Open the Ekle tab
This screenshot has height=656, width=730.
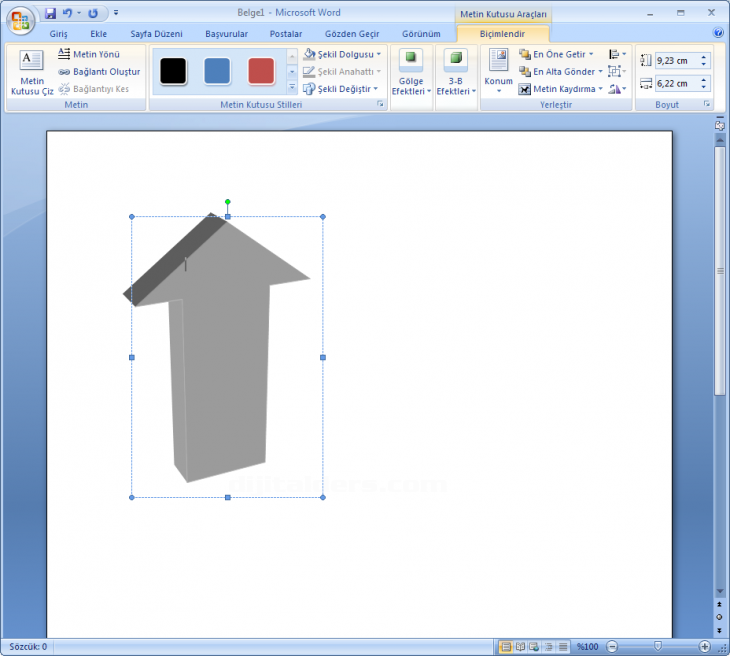click(99, 34)
